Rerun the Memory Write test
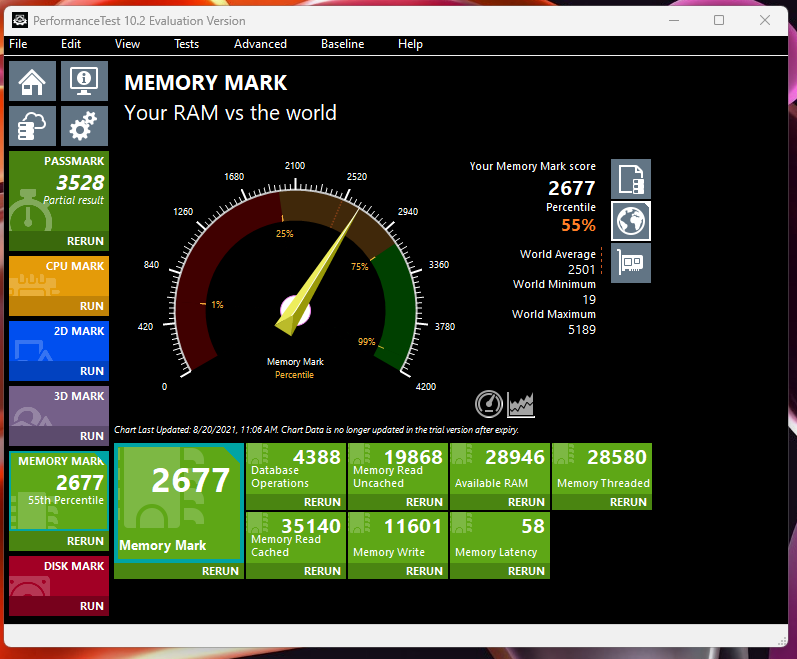 pyautogui.click(x=398, y=571)
